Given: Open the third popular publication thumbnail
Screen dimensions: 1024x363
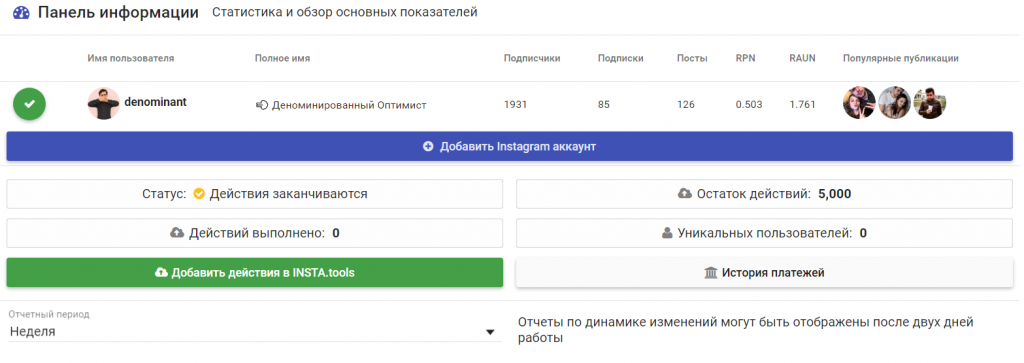Looking at the screenshot, I should tap(929, 103).
